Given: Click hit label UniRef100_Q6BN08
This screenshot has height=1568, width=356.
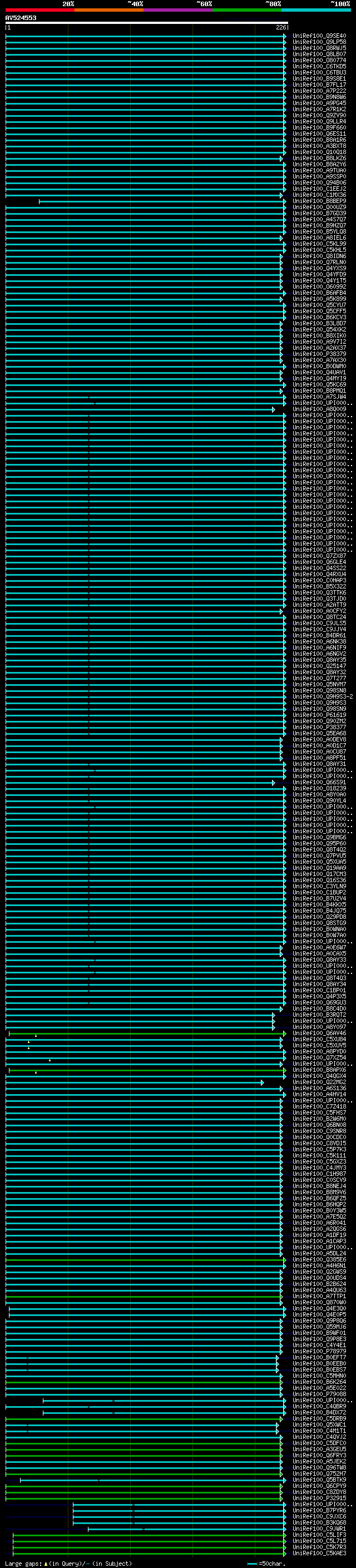Looking at the screenshot, I should point(319,1125).
